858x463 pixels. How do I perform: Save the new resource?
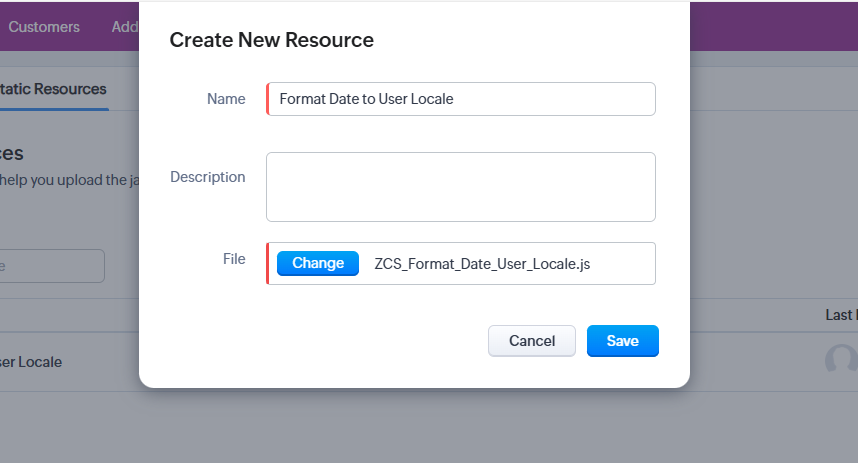[622, 341]
